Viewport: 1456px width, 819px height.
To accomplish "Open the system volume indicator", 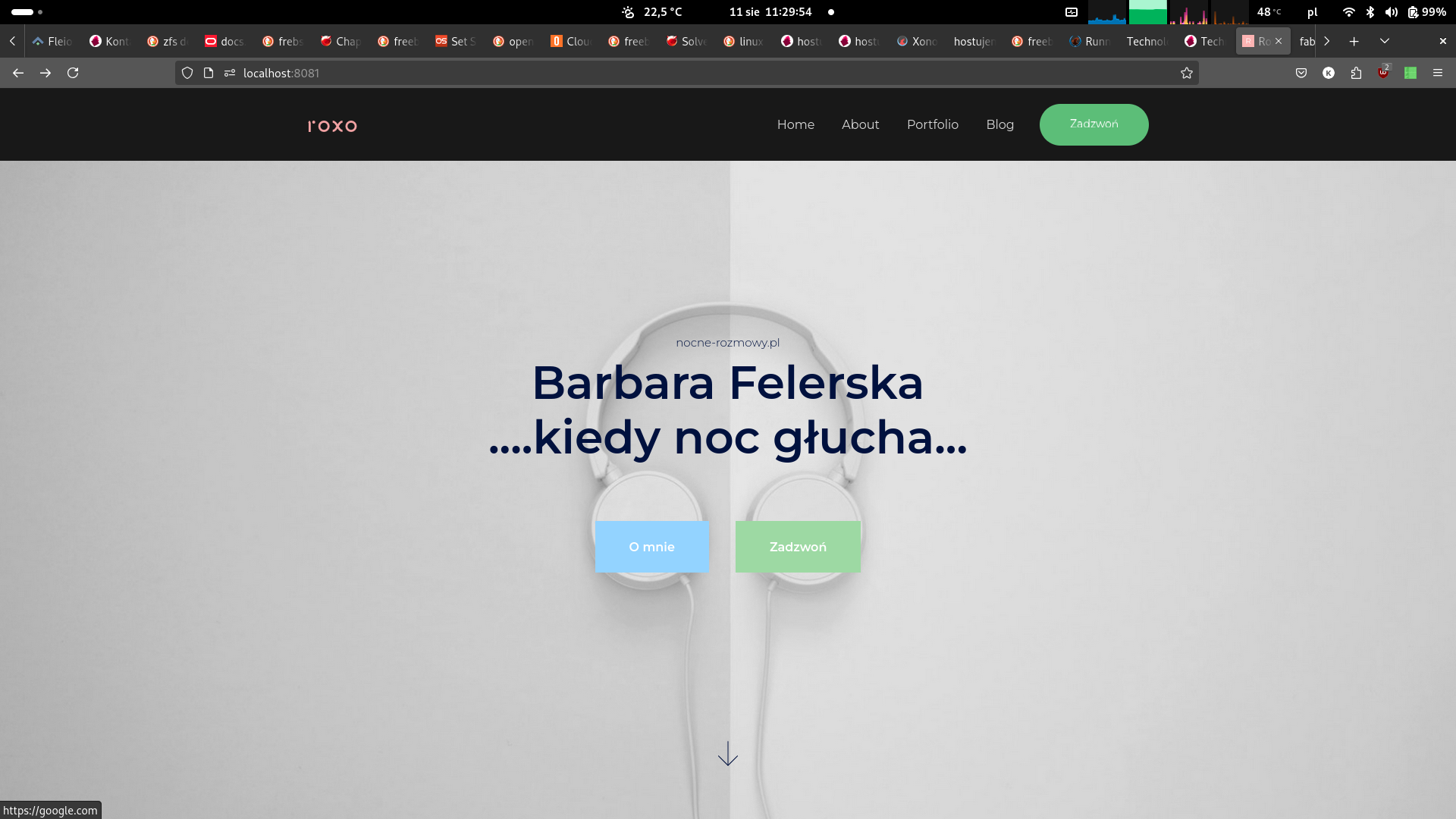I will (1391, 12).
